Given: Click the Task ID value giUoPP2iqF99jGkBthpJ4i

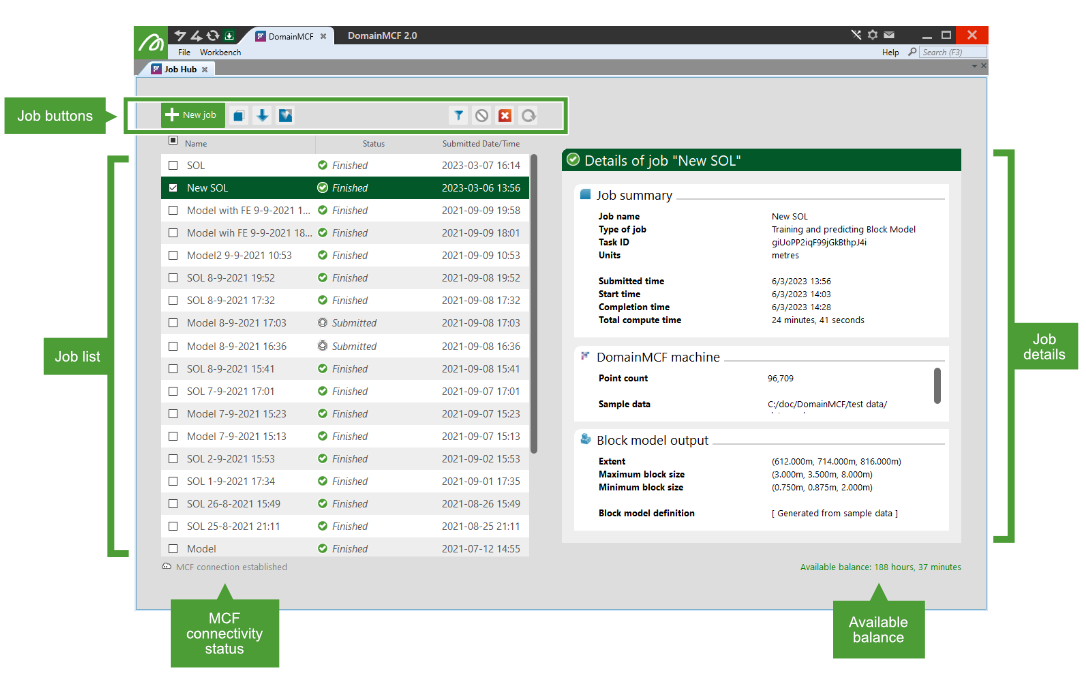Looking at the screenshot, I should click(819, 242).
